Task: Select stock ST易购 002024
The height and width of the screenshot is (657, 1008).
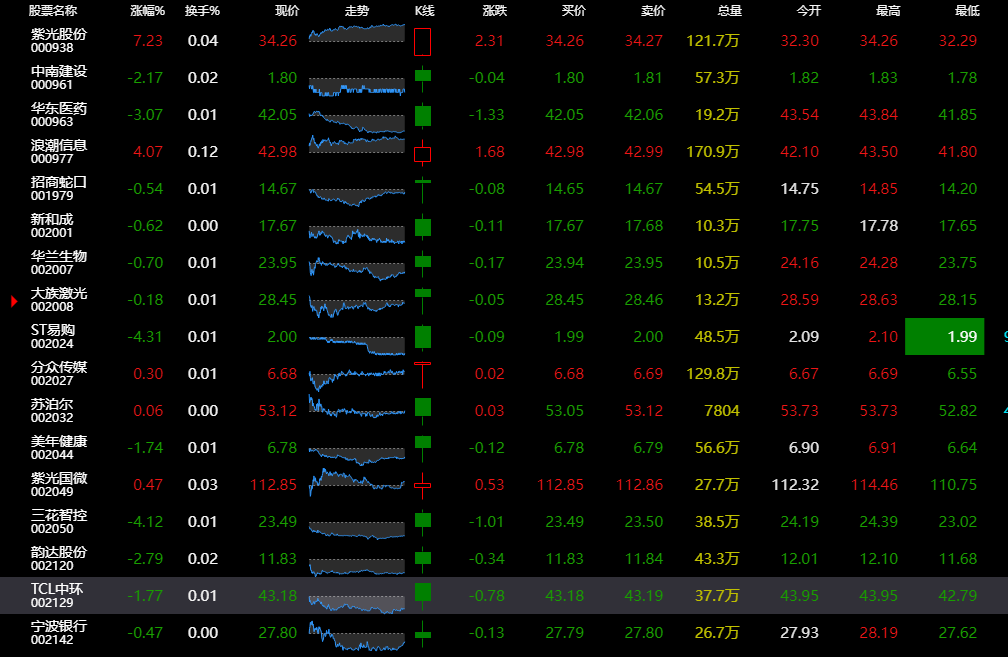Action: (53, 336)
